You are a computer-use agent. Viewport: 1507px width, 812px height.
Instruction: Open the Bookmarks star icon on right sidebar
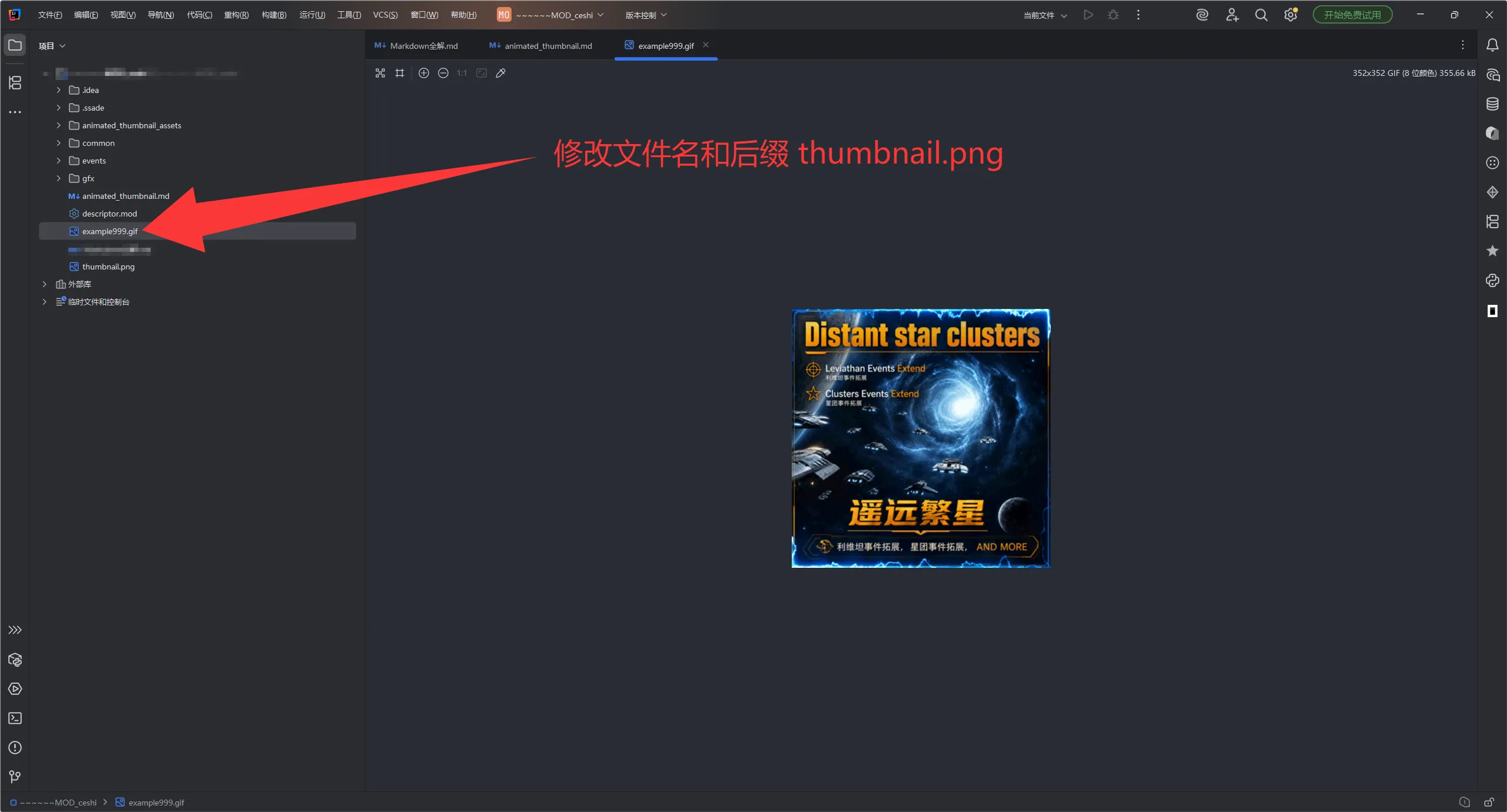coord(1492,251)
